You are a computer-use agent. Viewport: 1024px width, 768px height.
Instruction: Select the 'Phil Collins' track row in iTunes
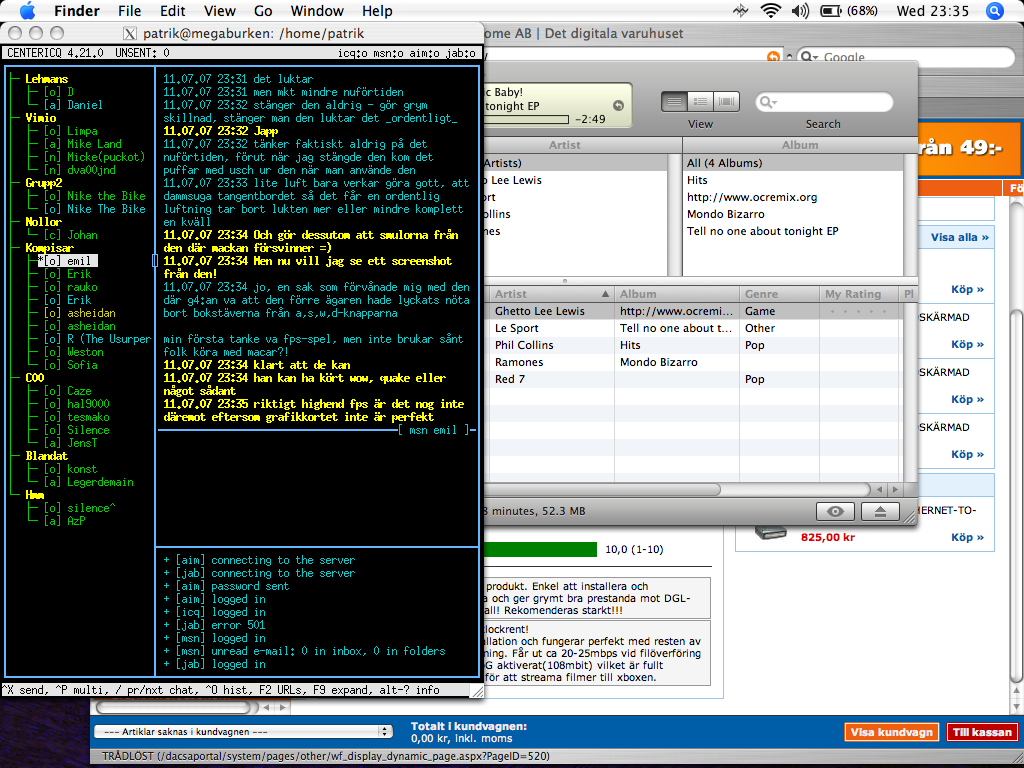click(696, 345)
